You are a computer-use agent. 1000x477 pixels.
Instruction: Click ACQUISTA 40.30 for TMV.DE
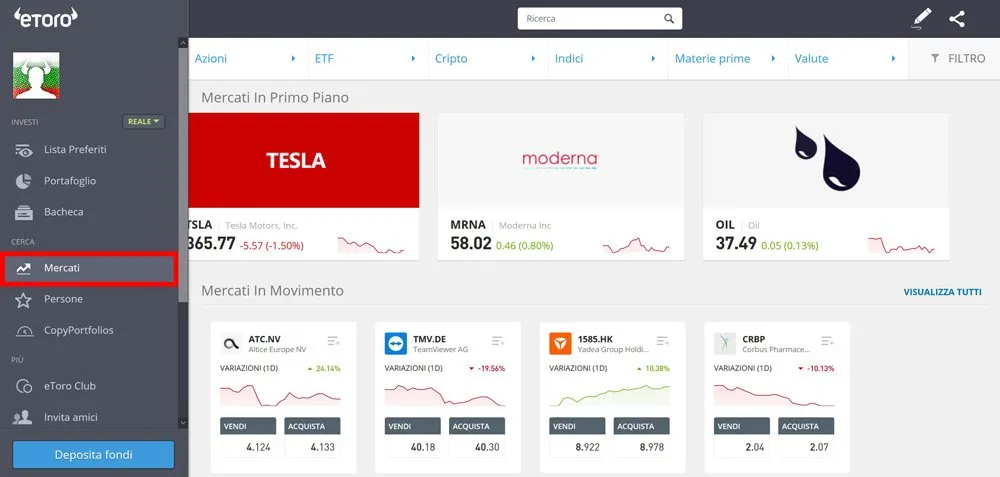[x=477, y=437]
